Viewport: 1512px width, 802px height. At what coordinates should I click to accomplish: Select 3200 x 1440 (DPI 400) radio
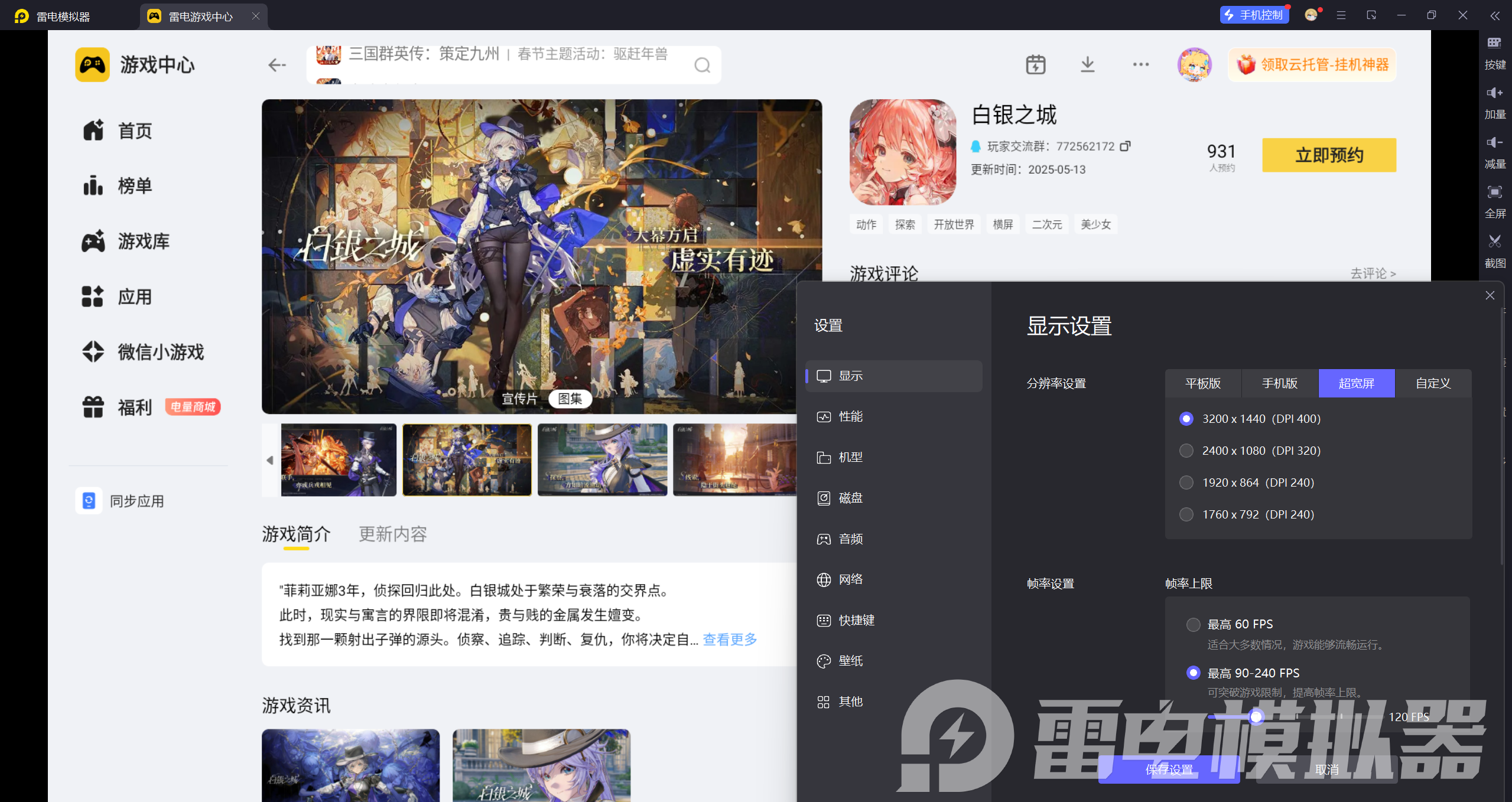tap(1186, 419)
